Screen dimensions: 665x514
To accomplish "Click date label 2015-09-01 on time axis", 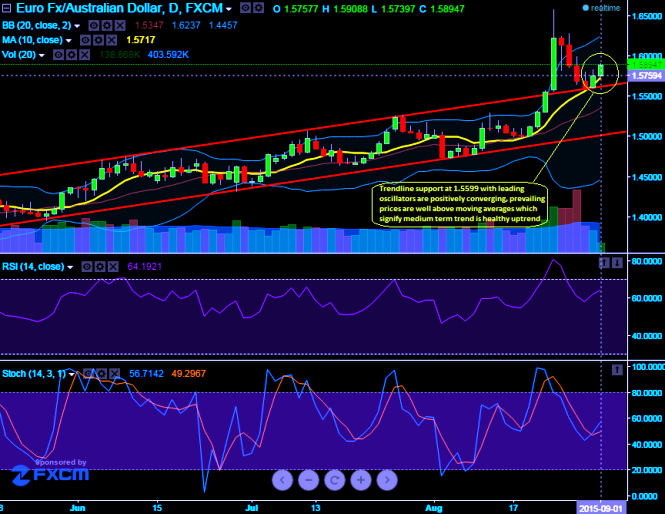I will click(x=601, y=508).
